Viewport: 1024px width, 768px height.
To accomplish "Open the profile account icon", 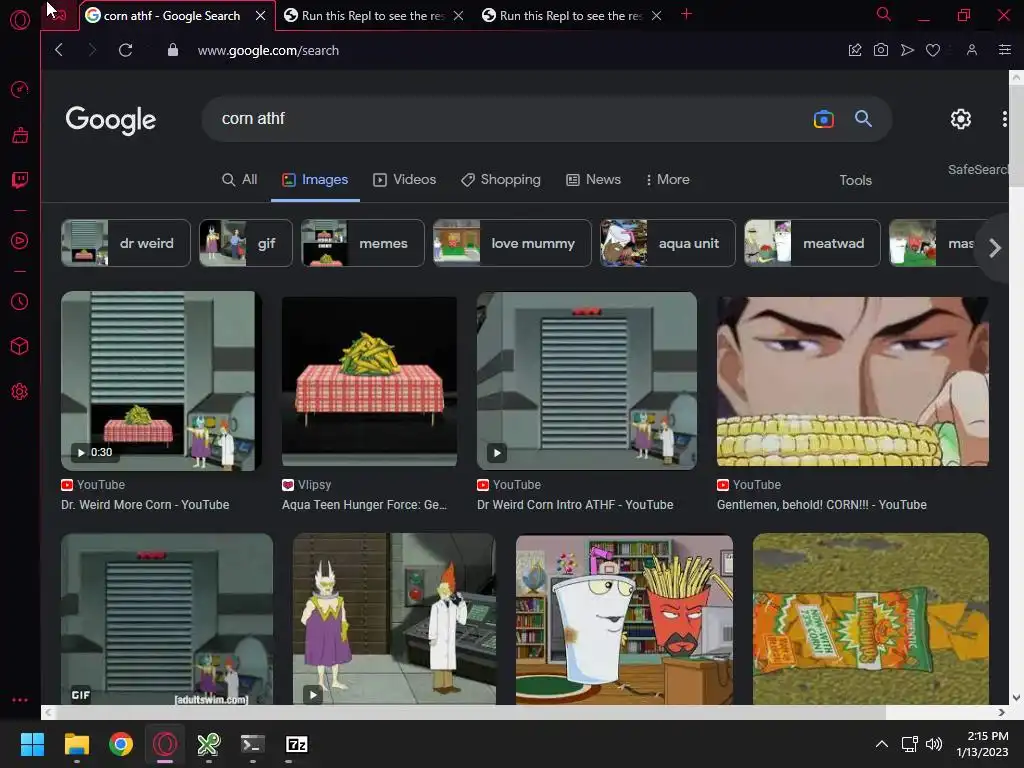I will (972, 50).
